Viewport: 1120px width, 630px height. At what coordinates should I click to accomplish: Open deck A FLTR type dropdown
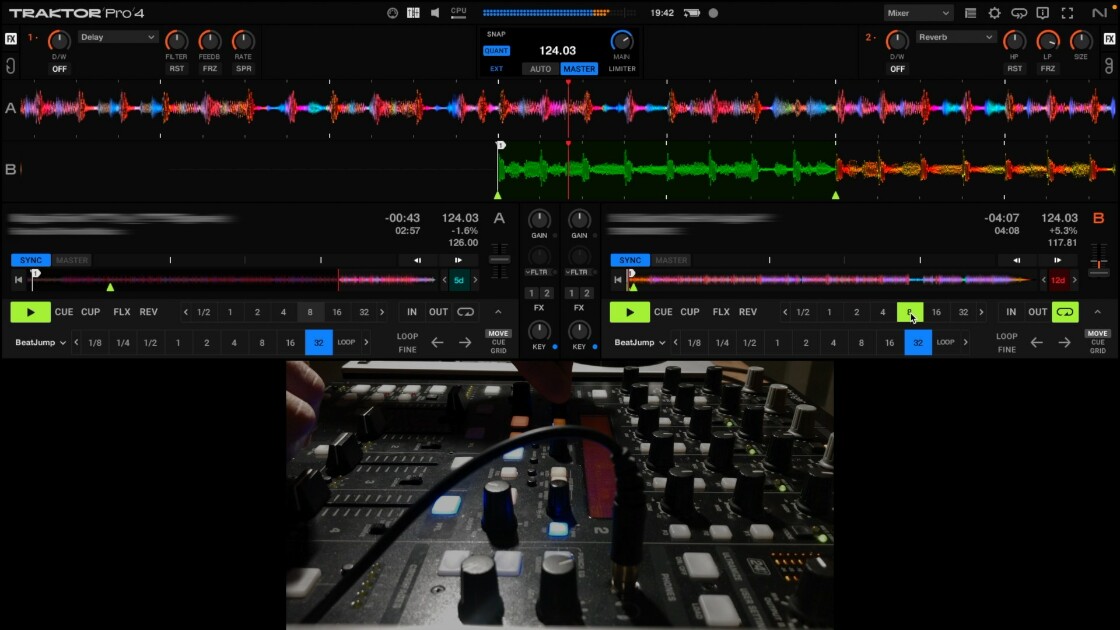[539, 272]
